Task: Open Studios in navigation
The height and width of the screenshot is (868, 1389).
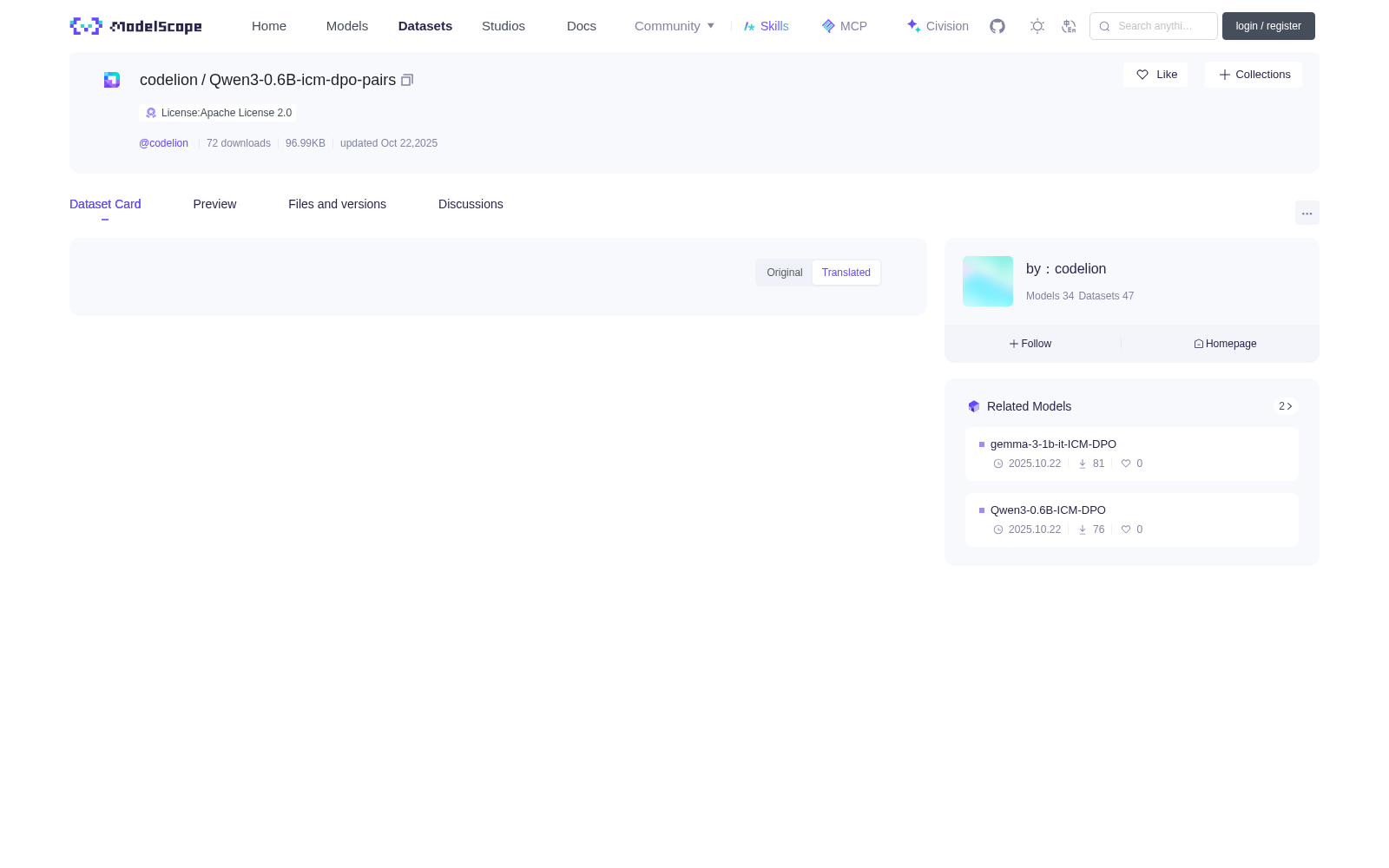Action: (x=504, y=26)
